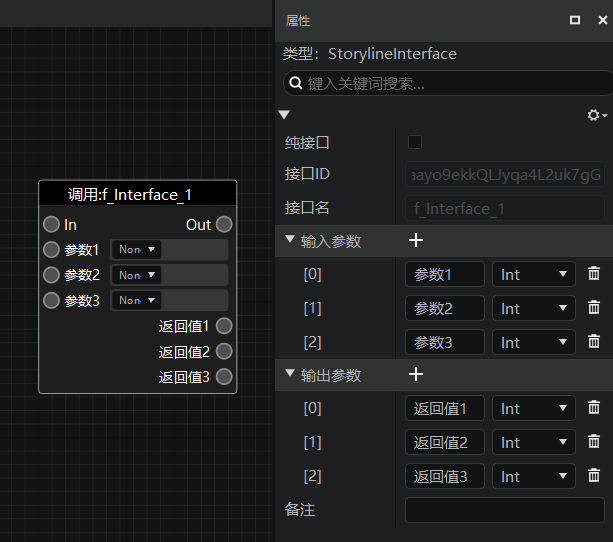Remove input parameter 参数2 via trash icon

[x=593, y=307]
